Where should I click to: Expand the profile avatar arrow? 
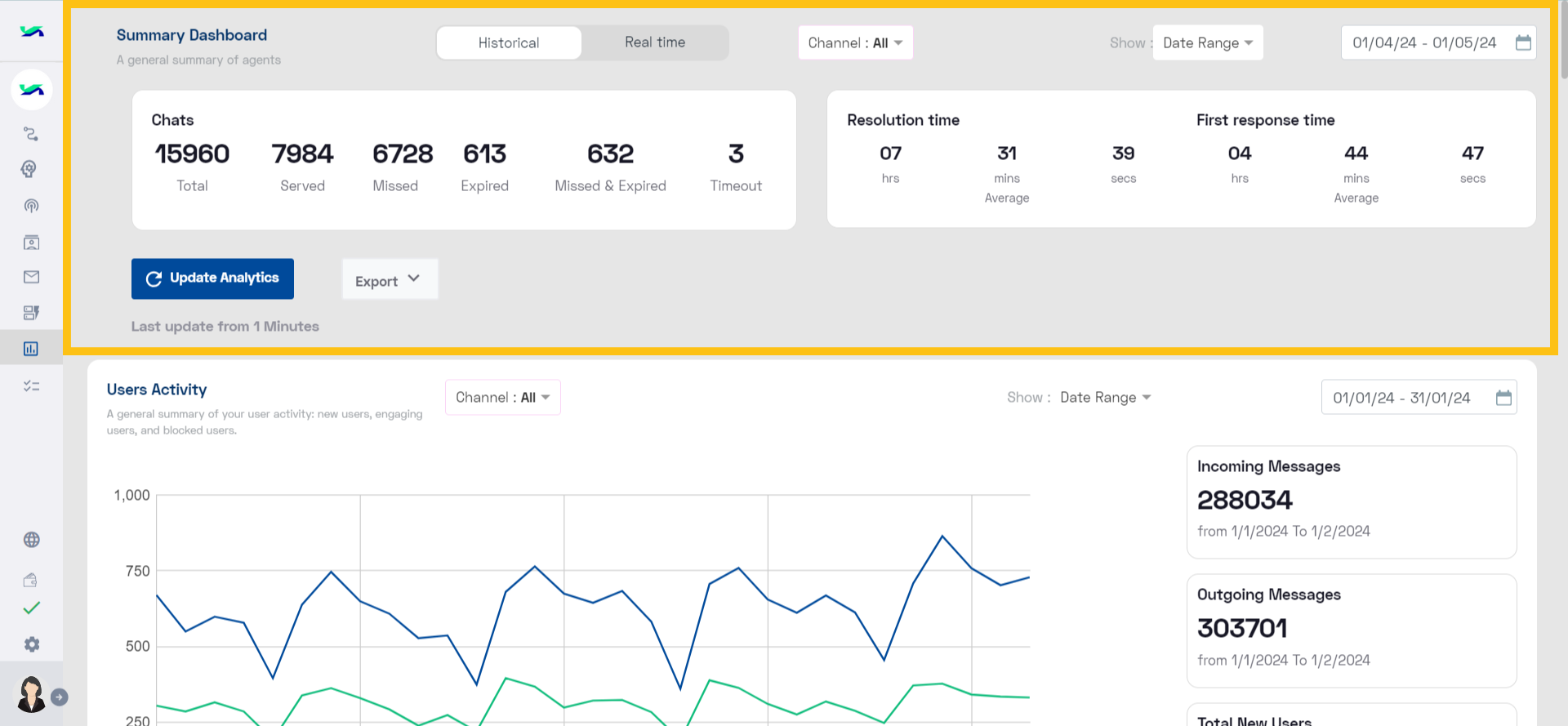point(59,697)
